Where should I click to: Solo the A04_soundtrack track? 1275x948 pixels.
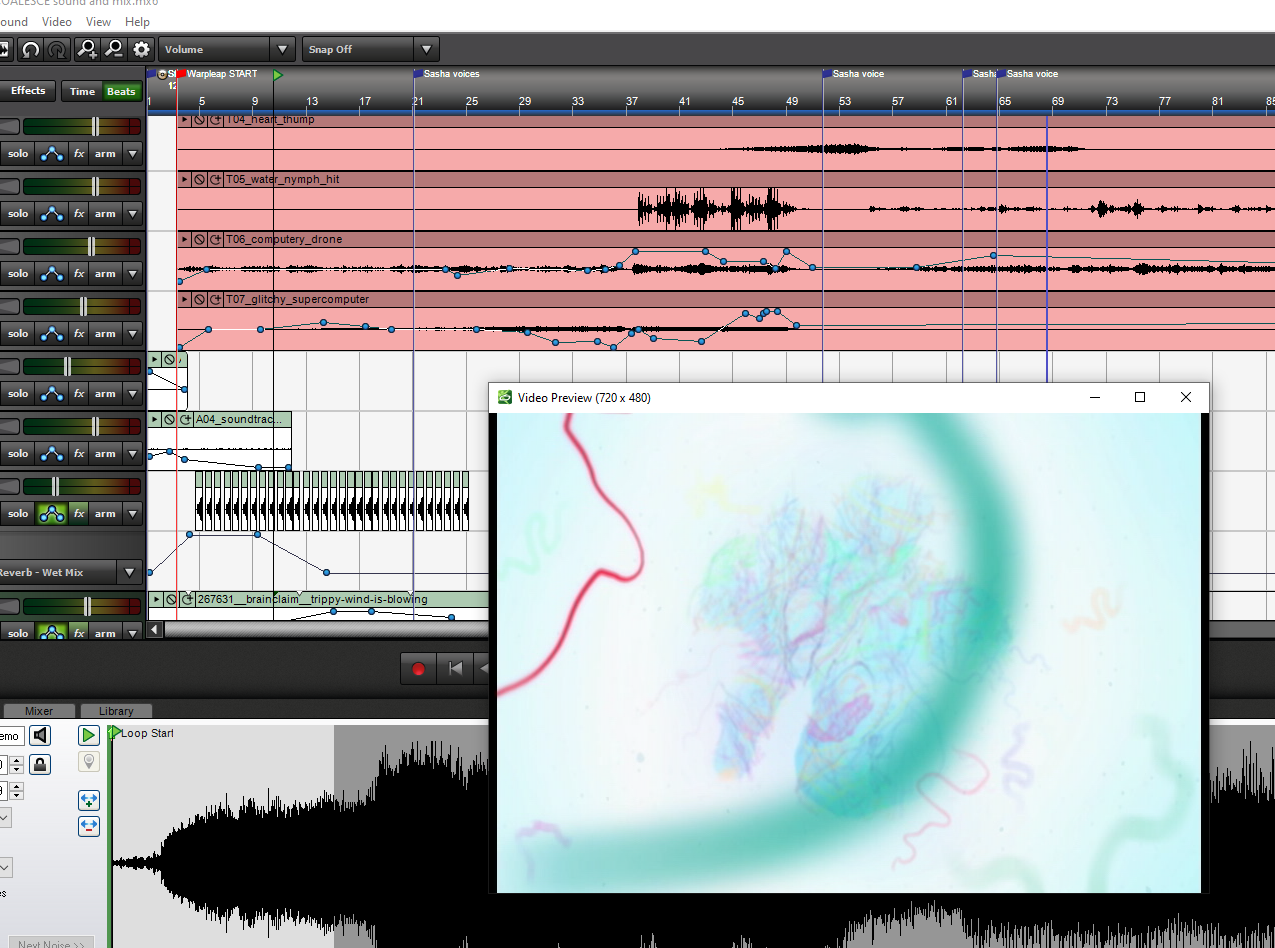[18, 454]
